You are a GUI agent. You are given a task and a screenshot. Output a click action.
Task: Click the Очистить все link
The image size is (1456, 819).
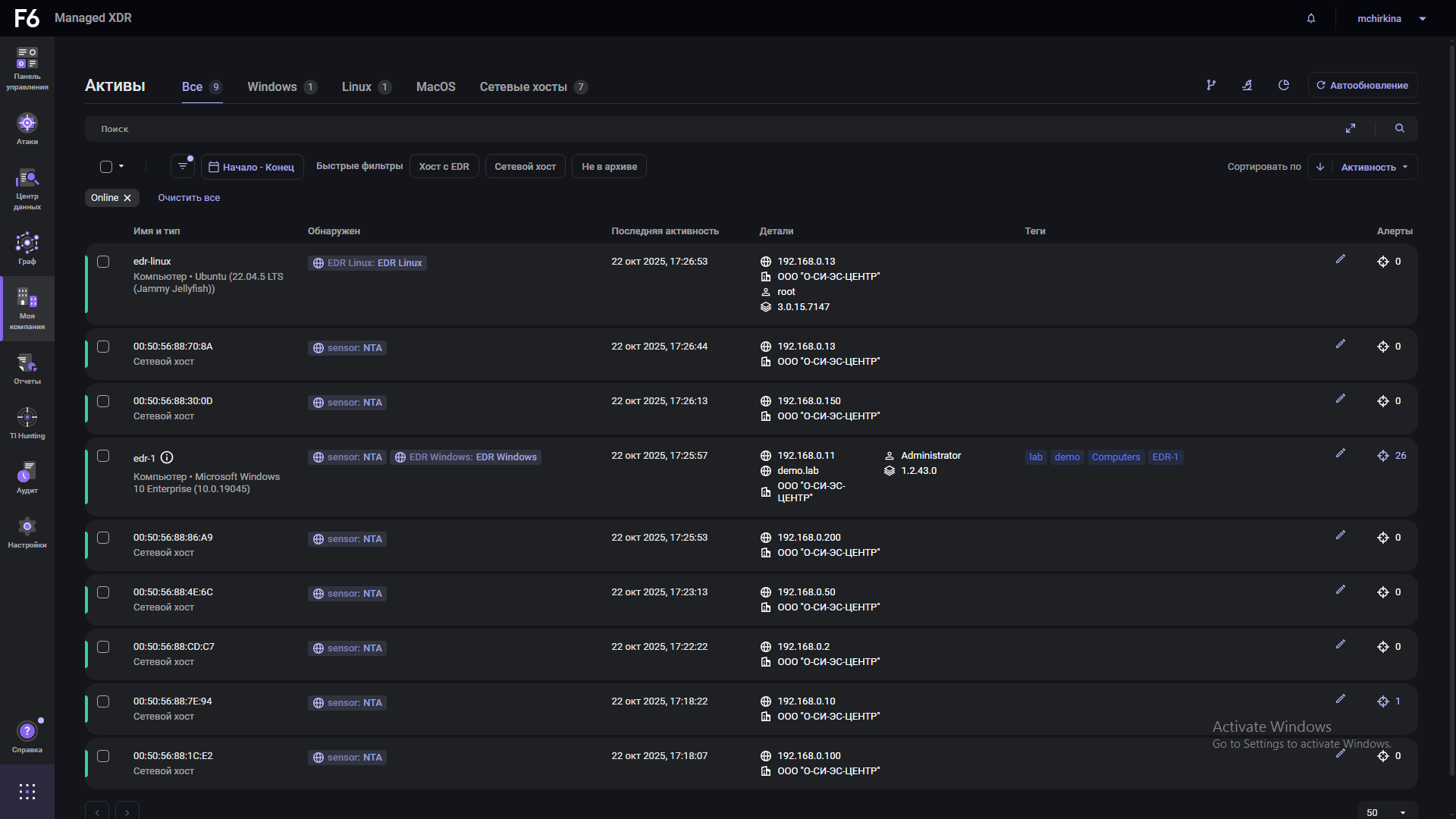pyautogui.click(x=189, y=198)
